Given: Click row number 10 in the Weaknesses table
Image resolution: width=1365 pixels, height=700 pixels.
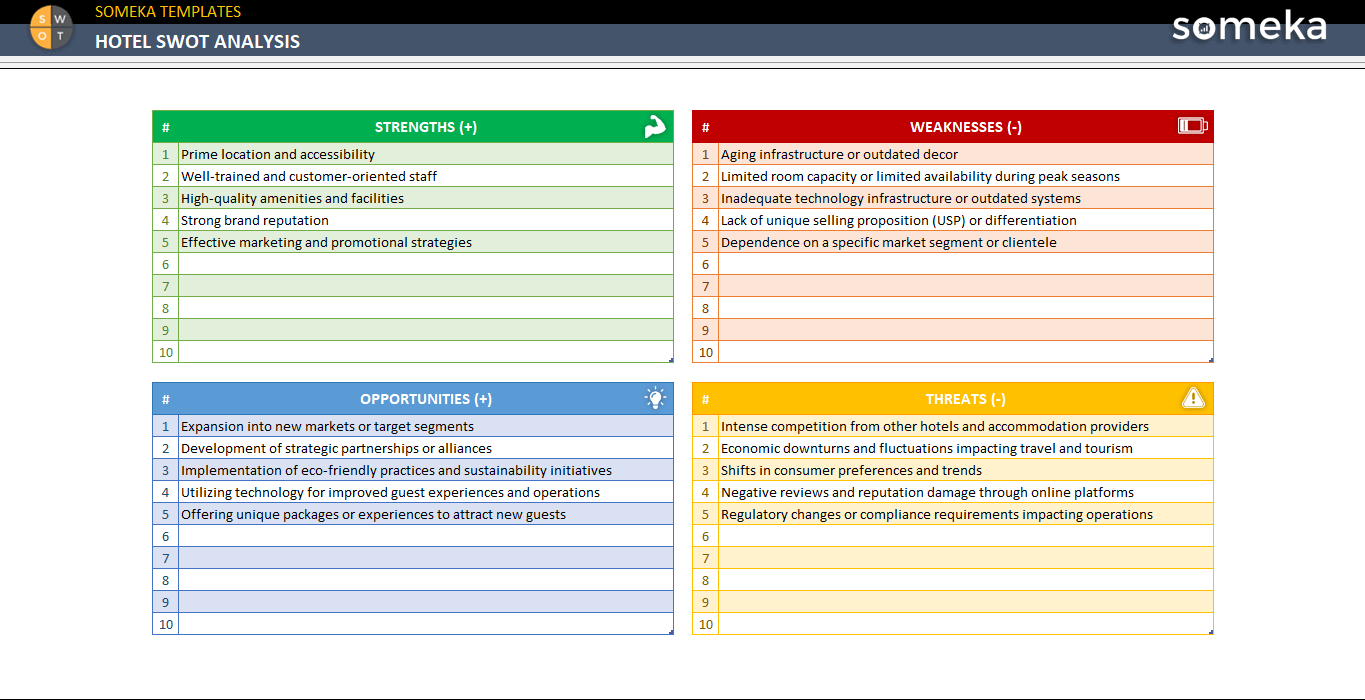Looking at the screenshot, I should point(705,352).
